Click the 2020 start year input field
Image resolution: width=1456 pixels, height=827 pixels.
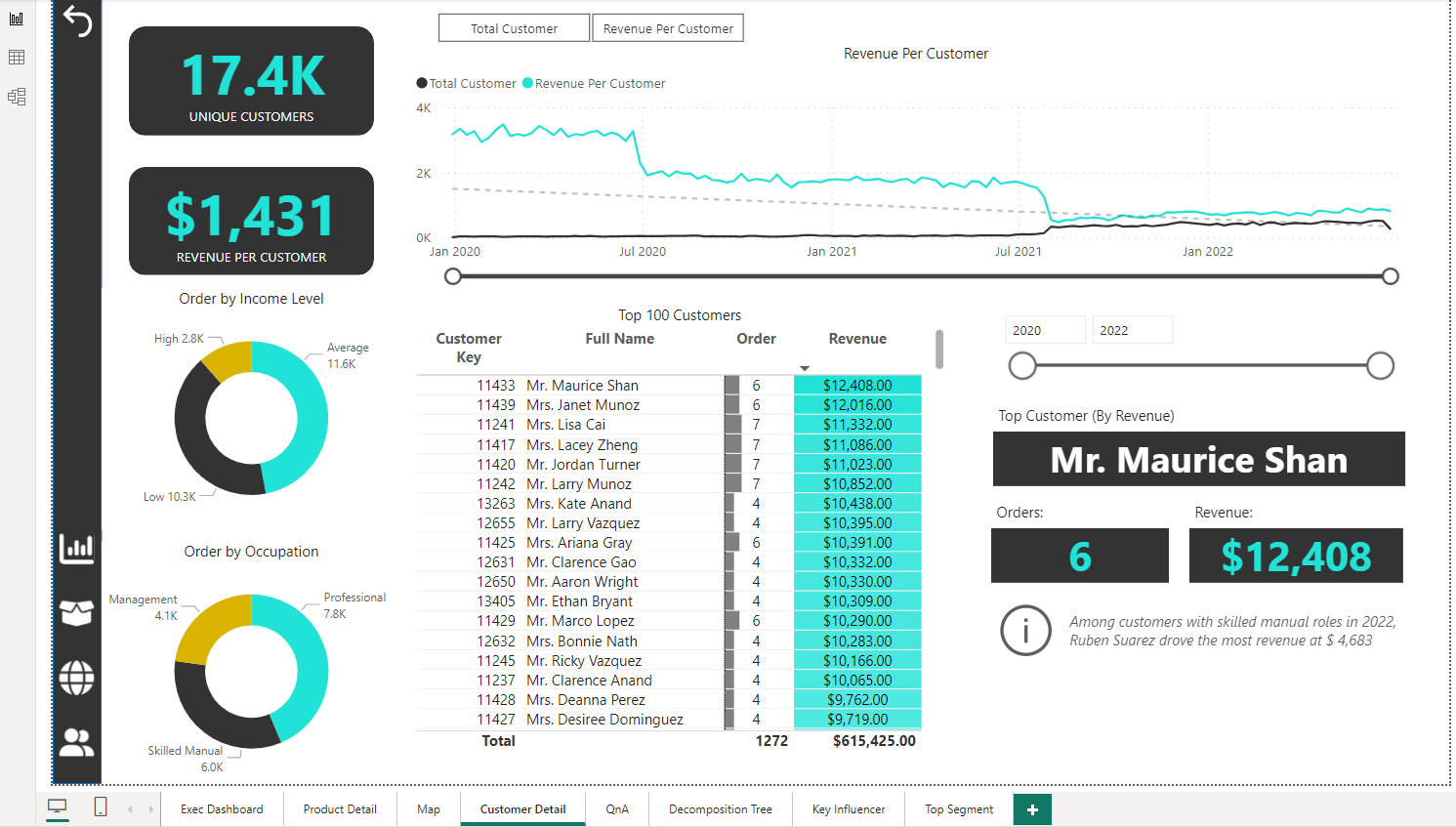click(x=1044, y=330)
